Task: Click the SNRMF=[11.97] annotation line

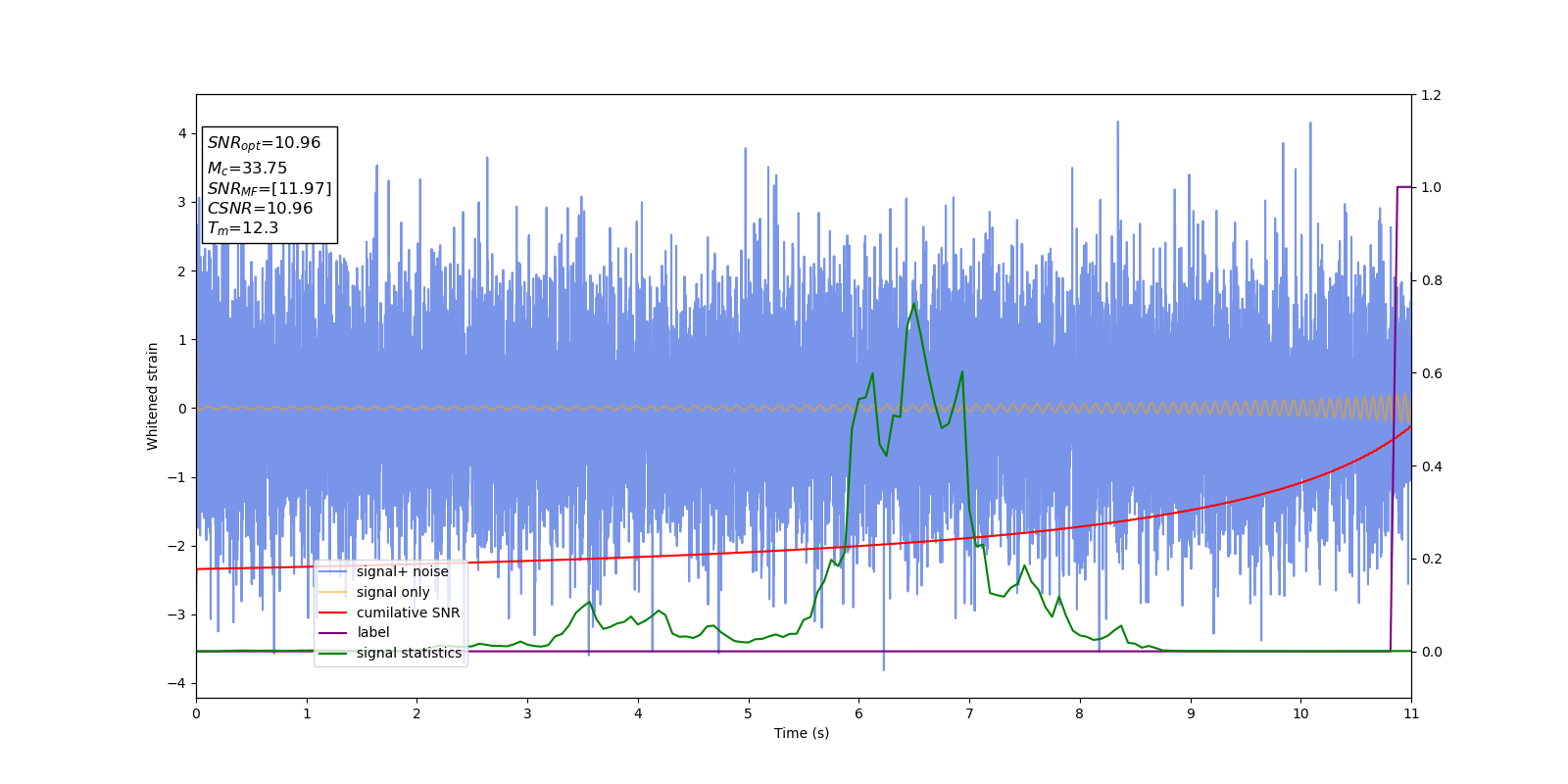Action: (269, 188)
